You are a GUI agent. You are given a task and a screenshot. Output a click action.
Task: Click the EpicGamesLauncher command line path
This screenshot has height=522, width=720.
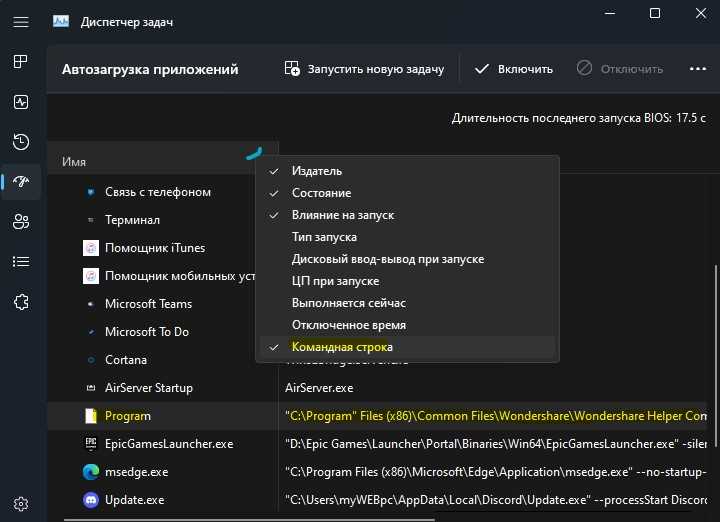(495, 444)
